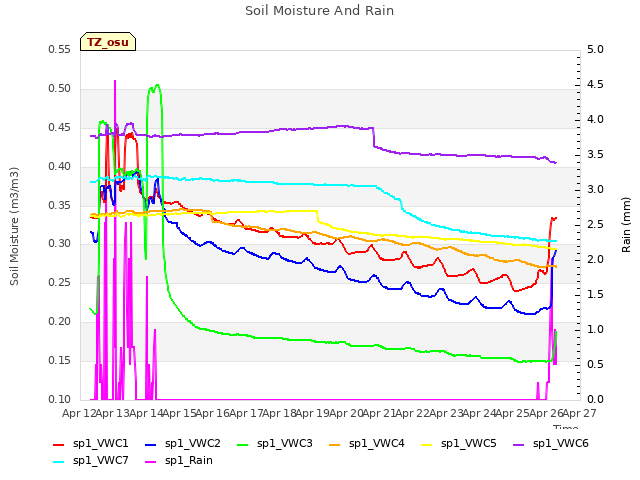Click the green sp1_VWC3 legend swatch
The height and width of the screenshot is (480, 640).
click(243, 444)
